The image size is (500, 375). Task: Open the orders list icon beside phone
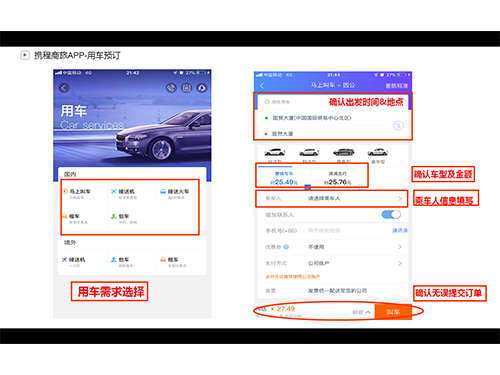[x=186, y=88]
